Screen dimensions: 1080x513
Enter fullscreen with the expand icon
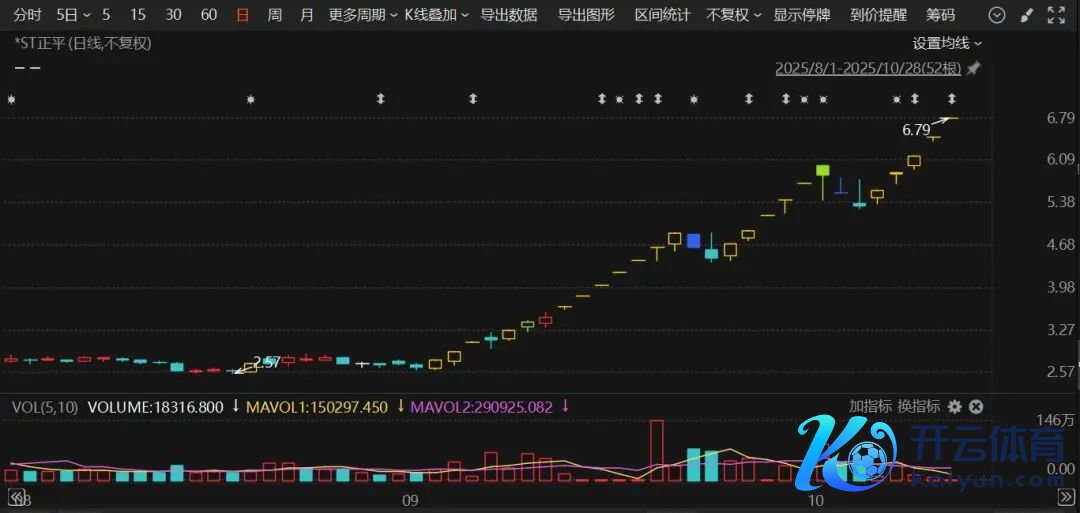tap(1056, 15)
